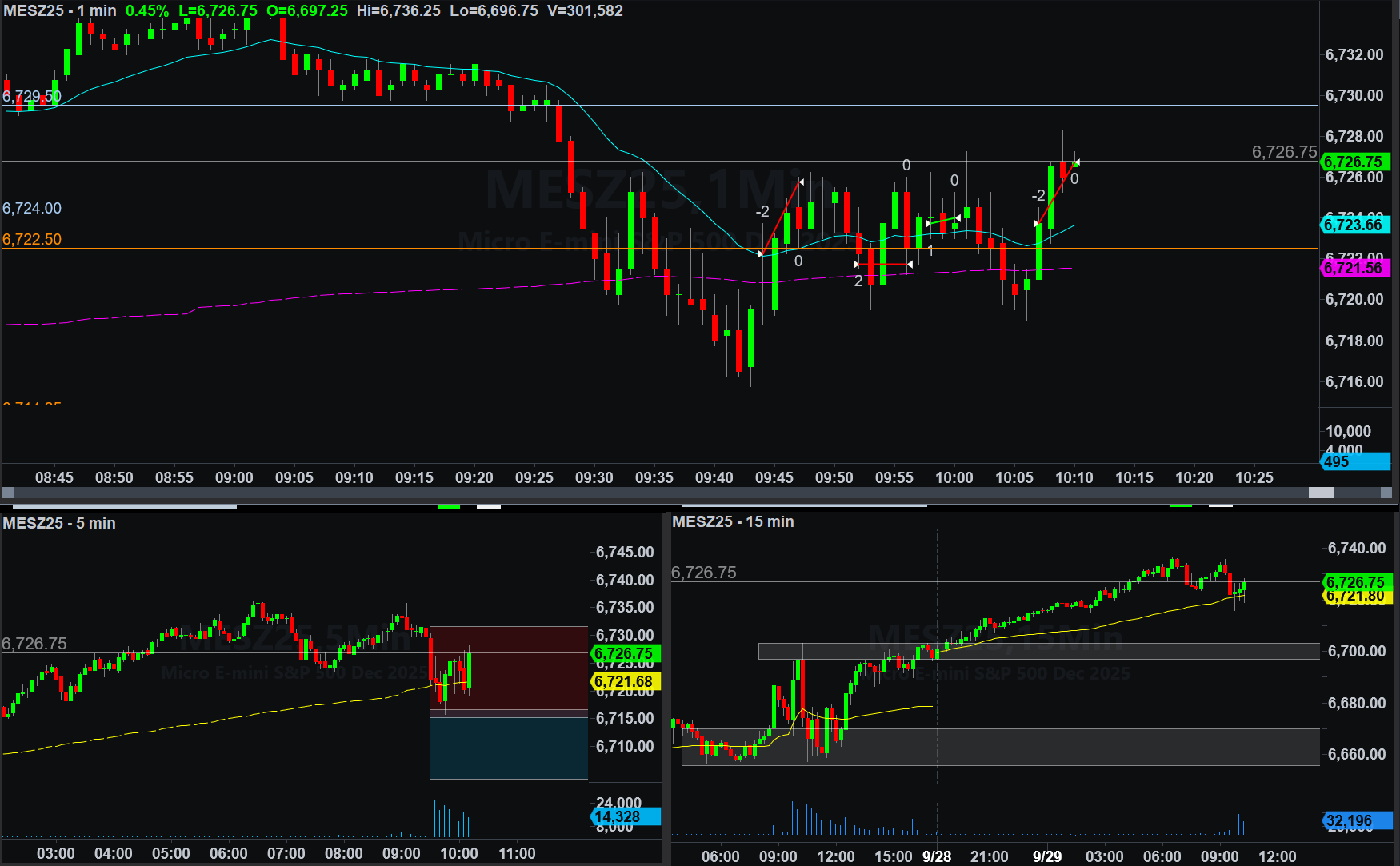Select the green 6,726.75 last price tag on 1-min axis

pos(1355,162)
